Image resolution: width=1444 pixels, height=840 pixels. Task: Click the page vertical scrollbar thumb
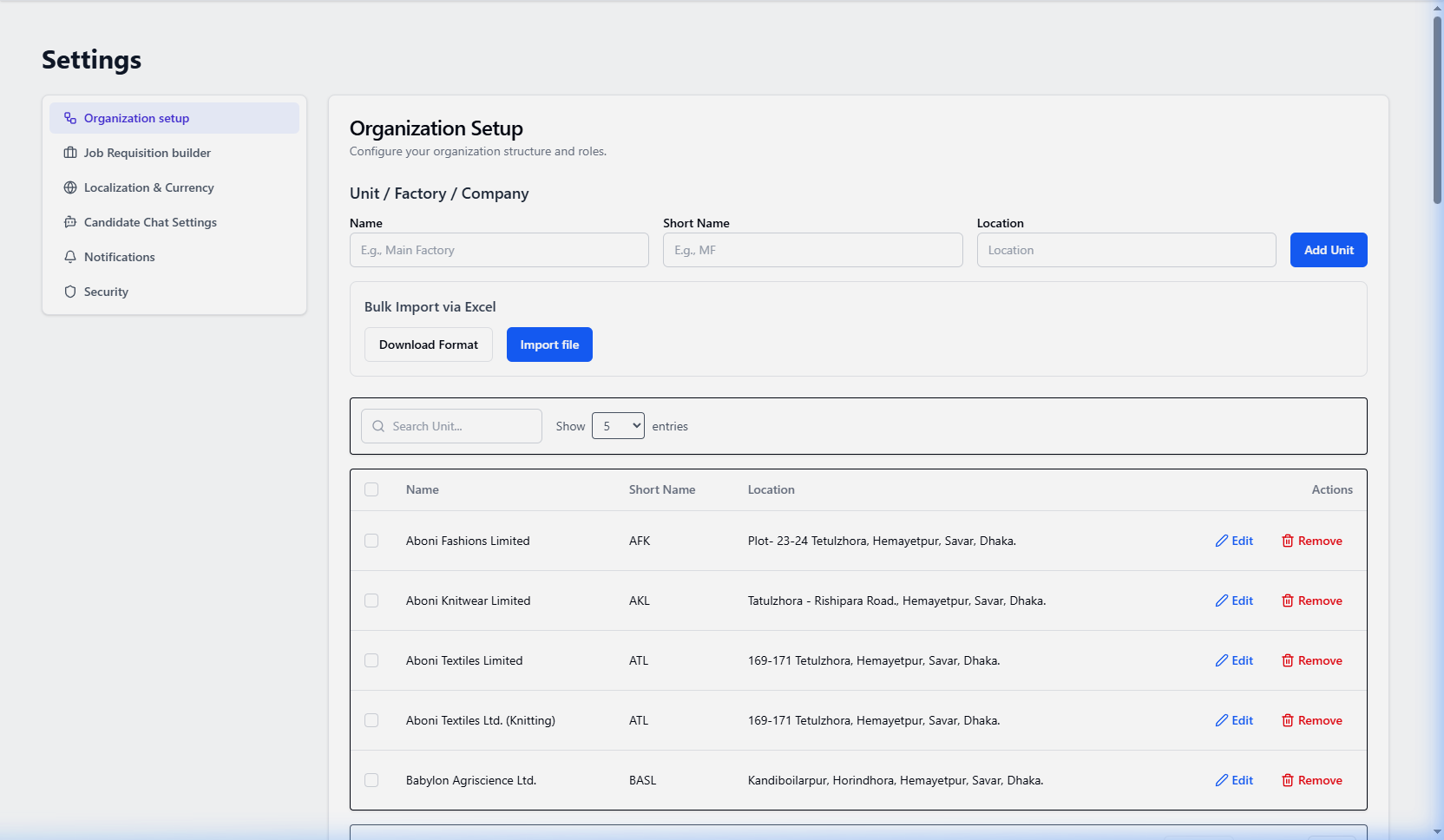tap(1437, 108)
